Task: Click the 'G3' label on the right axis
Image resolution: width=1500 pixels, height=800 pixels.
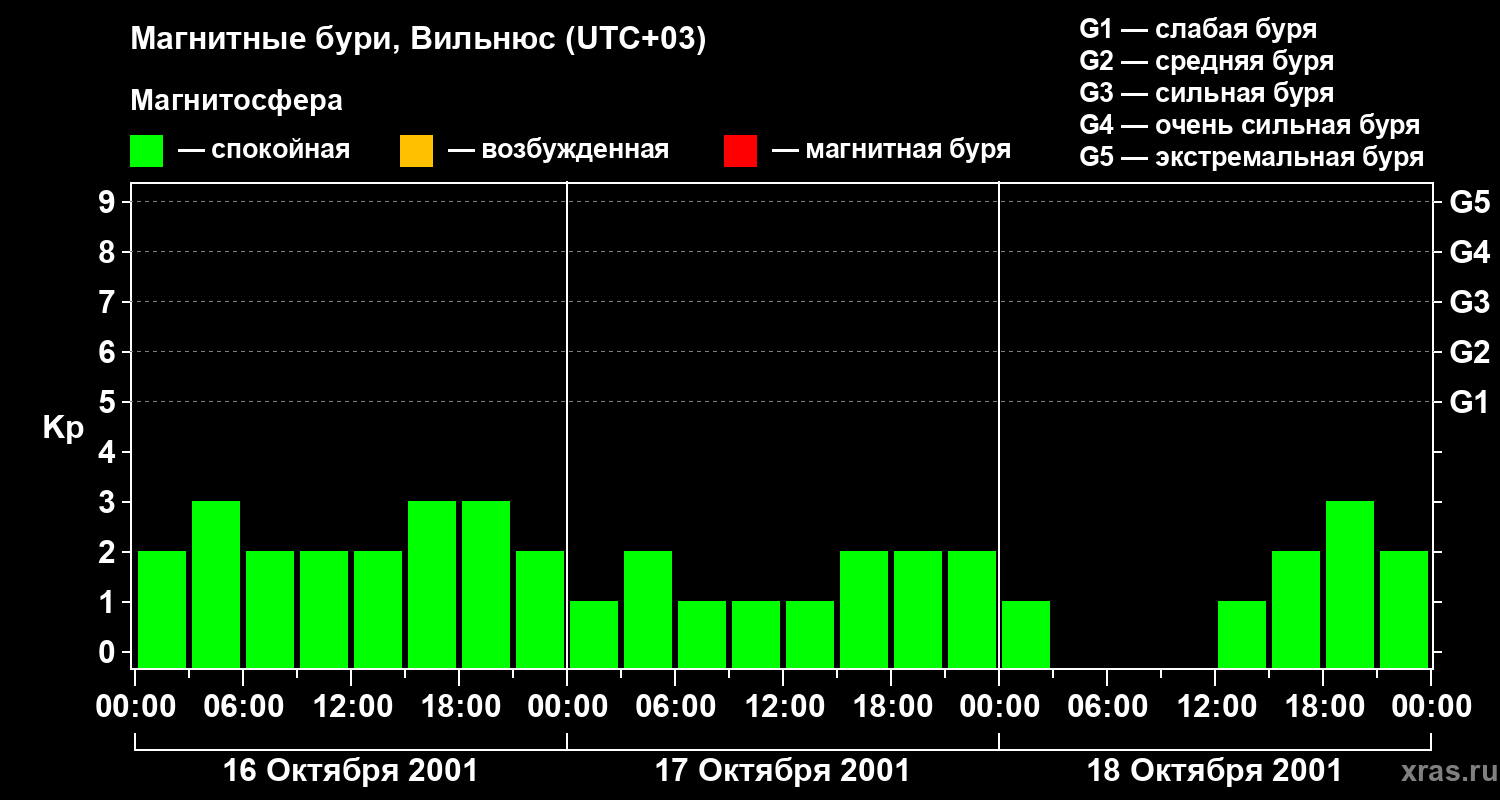Action: [1469, 302]
